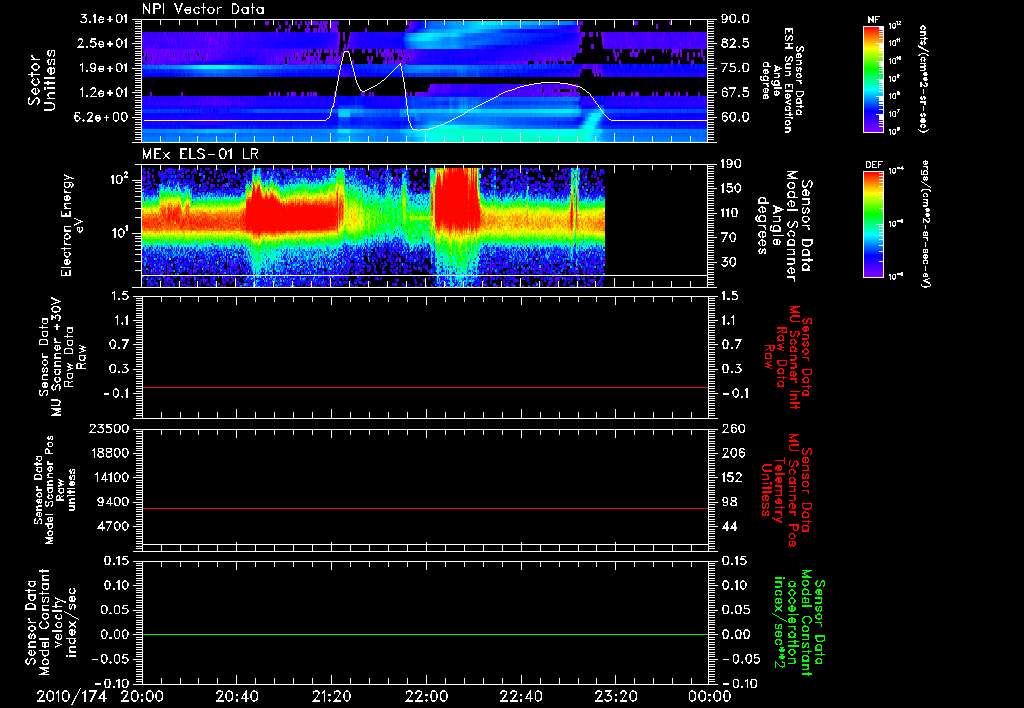Click the 21:20 time tick label
Viewport: 1024px width, 708px height.
tap(330, 697)
